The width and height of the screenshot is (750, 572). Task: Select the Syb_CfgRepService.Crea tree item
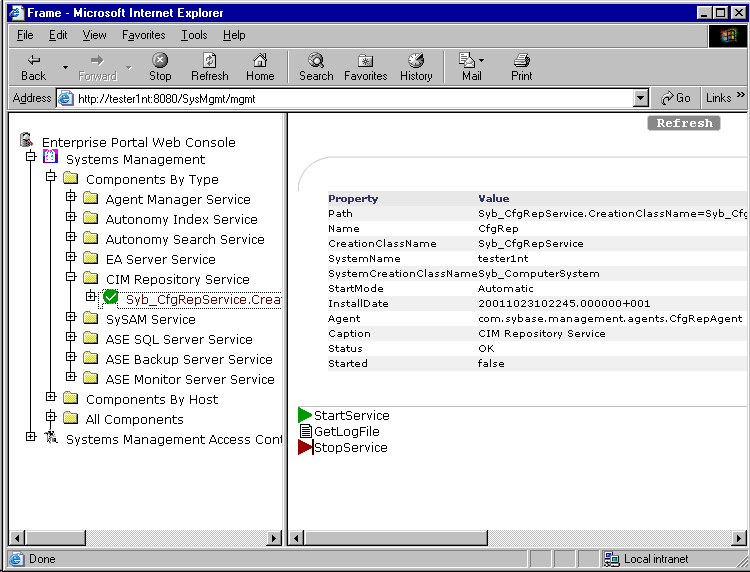203,299
